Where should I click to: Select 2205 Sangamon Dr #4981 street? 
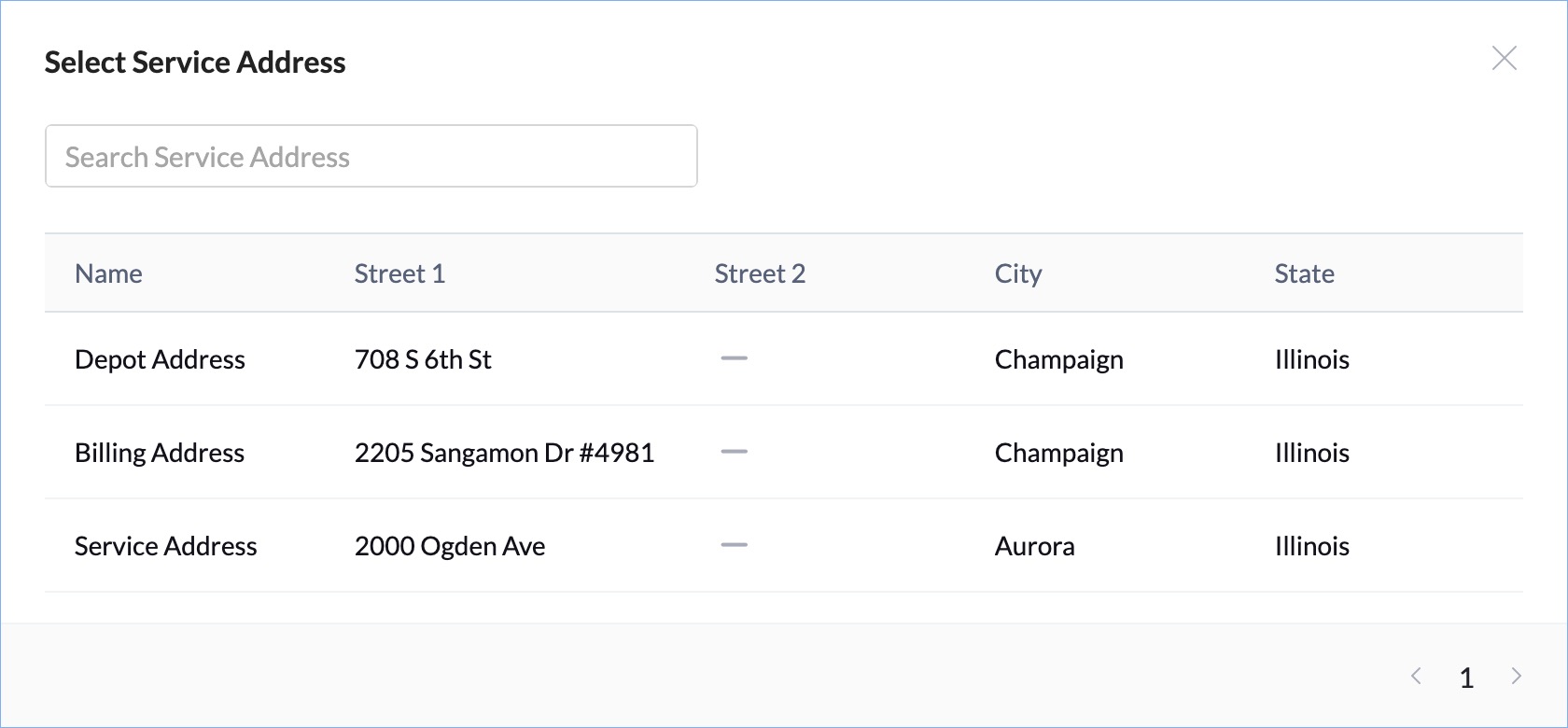(504, 453)
